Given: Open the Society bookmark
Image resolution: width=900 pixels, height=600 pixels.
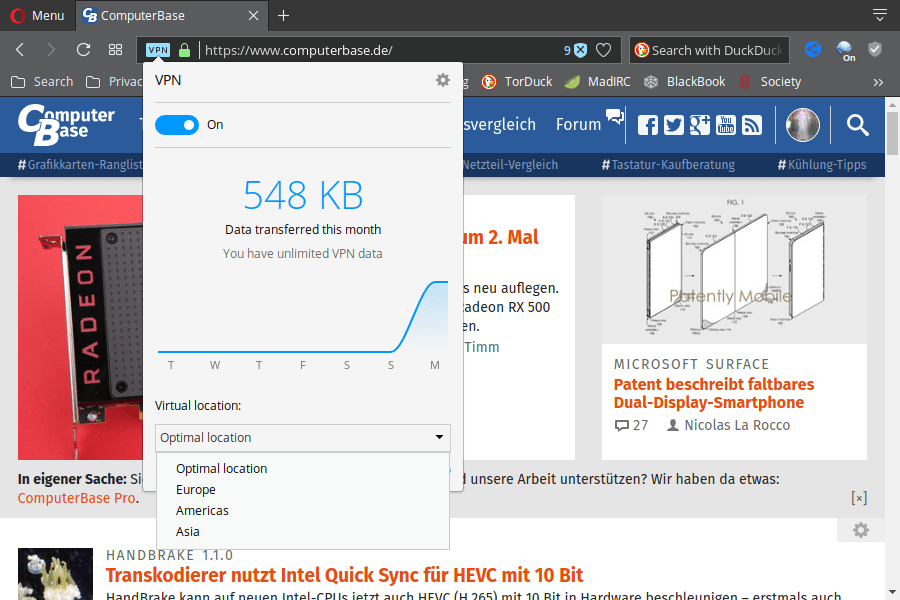Looking at the screenshot, I should click(770, 82).
